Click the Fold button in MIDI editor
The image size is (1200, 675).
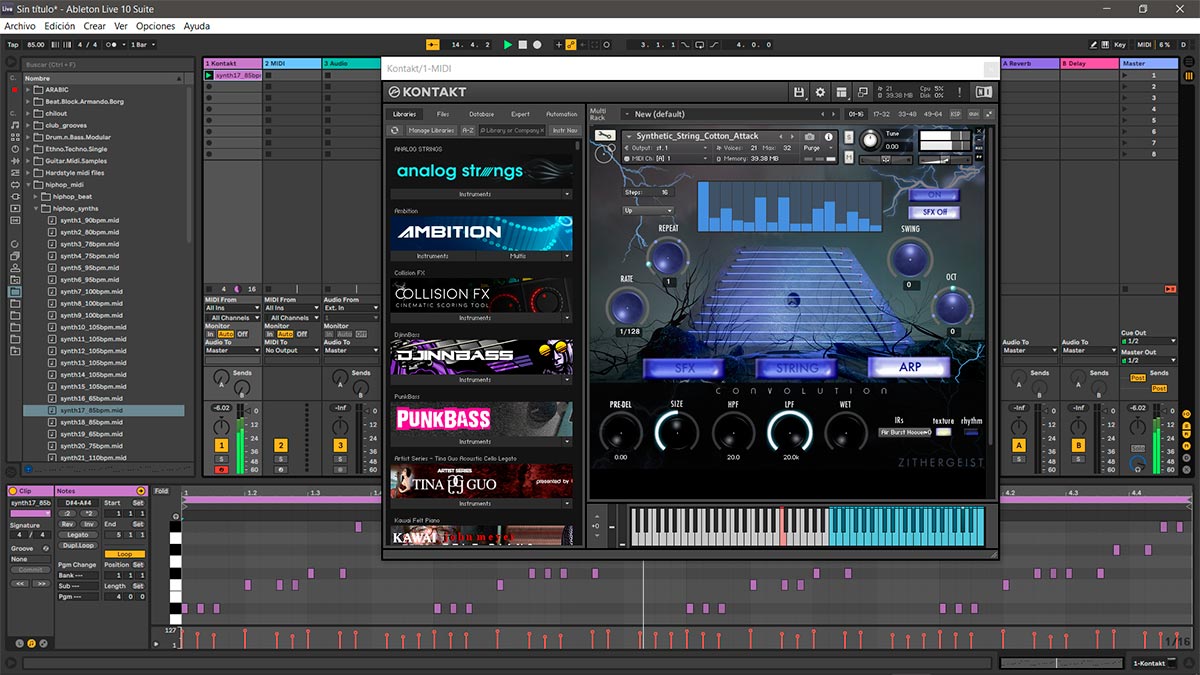tap(161, 491)
